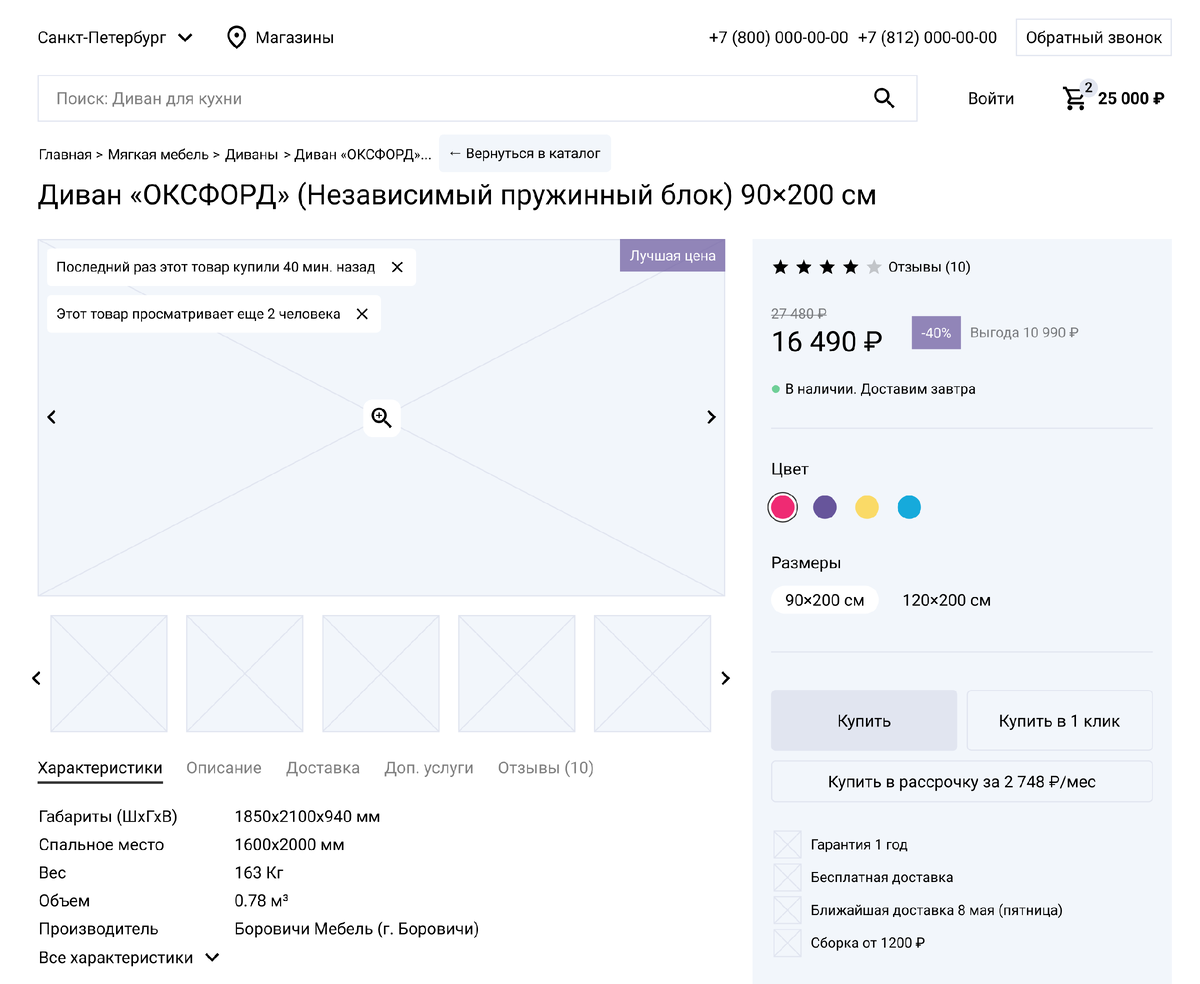Call +7 (800) 000-00-00 number
The image size is (1200, 984).
[x=778, y=38]
